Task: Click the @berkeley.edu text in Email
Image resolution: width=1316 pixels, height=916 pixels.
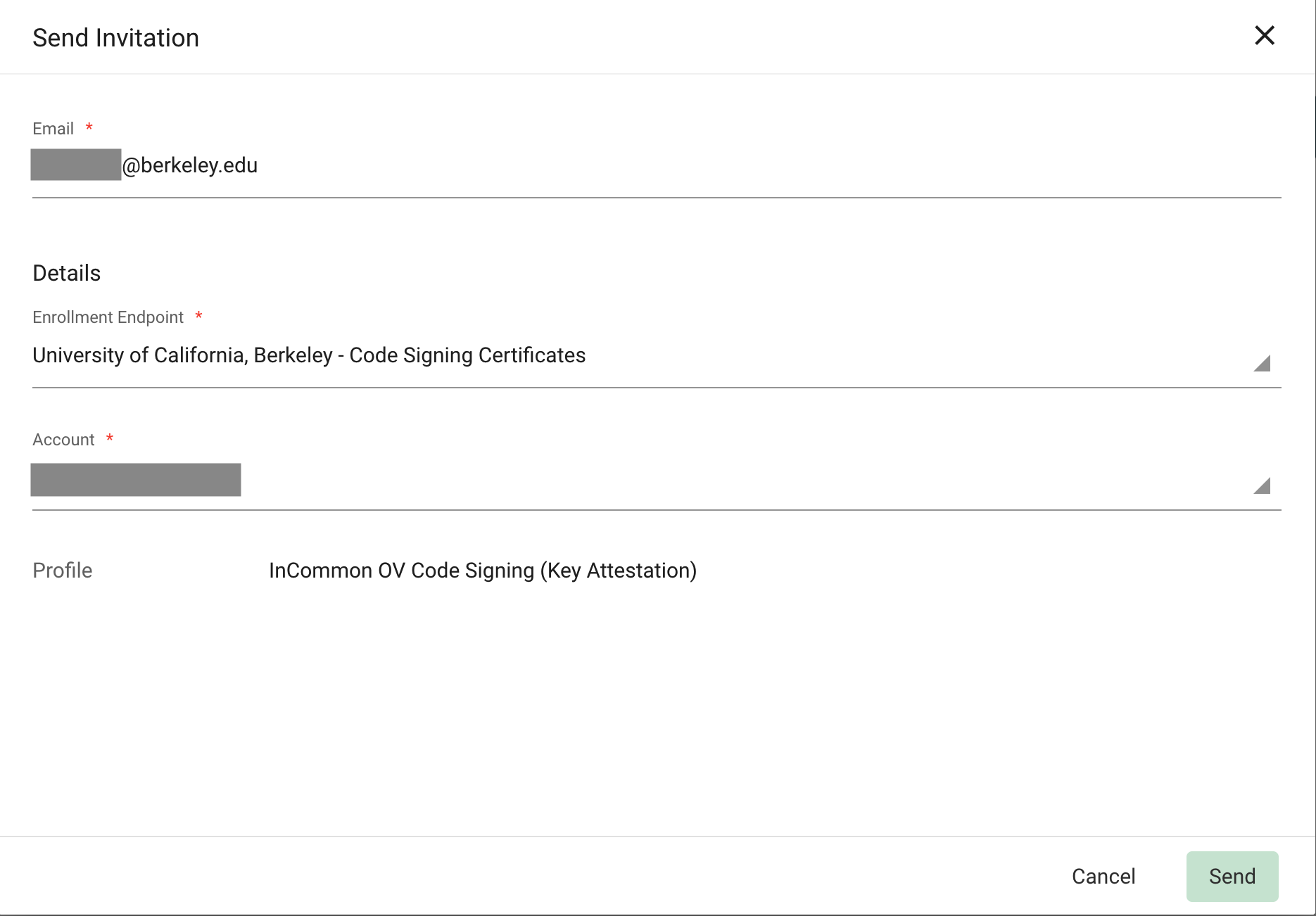Action: point(190,166)
